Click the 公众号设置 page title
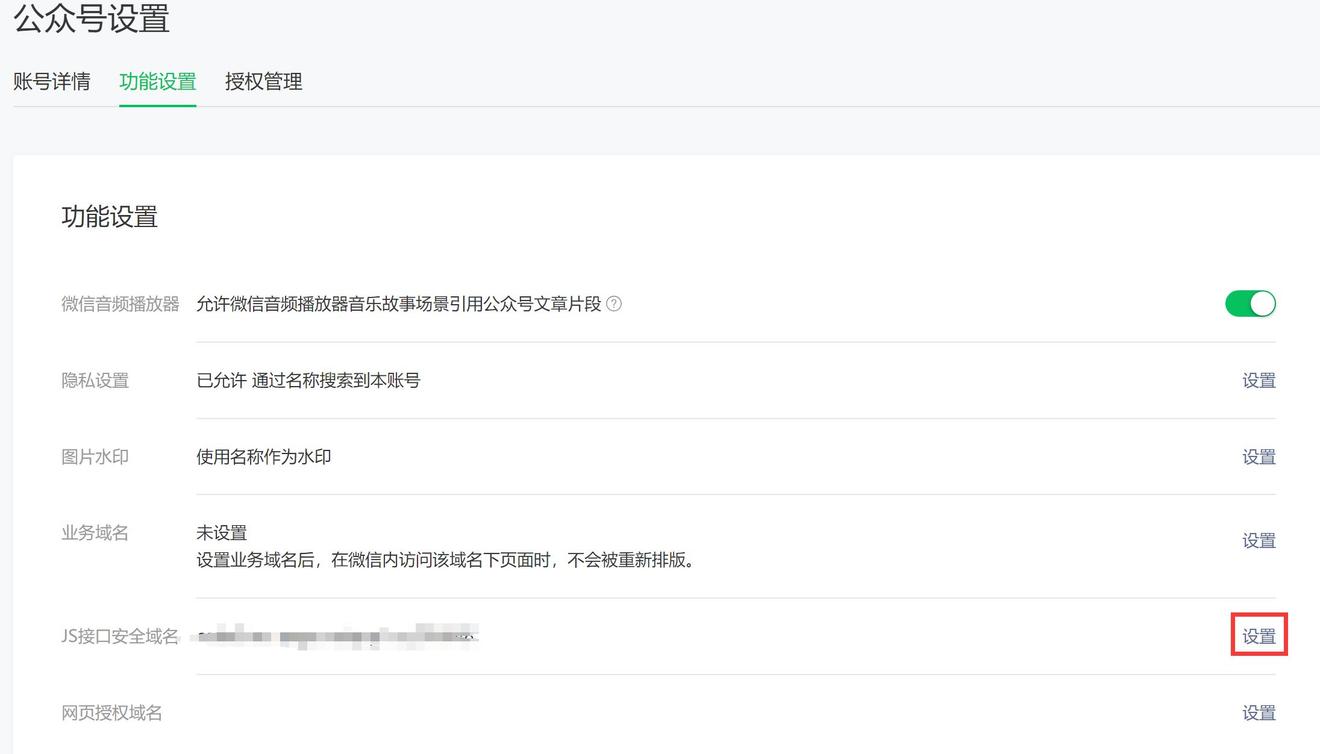The height and width of the screenshot is (754, 1320). pyautogui.click(x=91, y=19)
